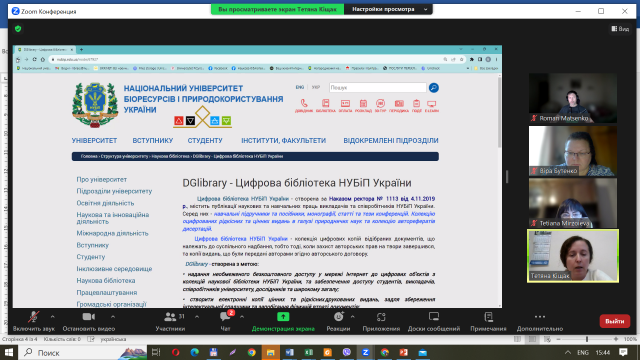
Task: Open Настройки просмотра dropdown
Action: 388,9
